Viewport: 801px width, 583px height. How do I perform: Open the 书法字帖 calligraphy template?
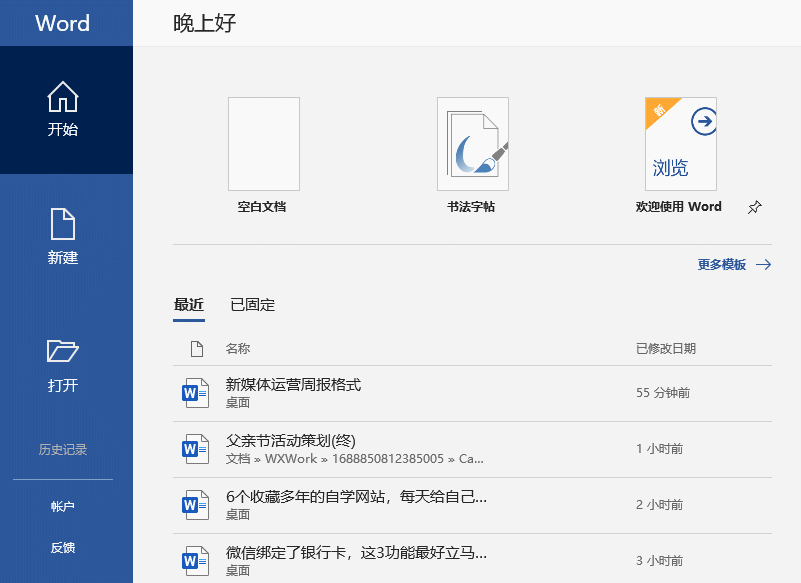pos(473,144)
